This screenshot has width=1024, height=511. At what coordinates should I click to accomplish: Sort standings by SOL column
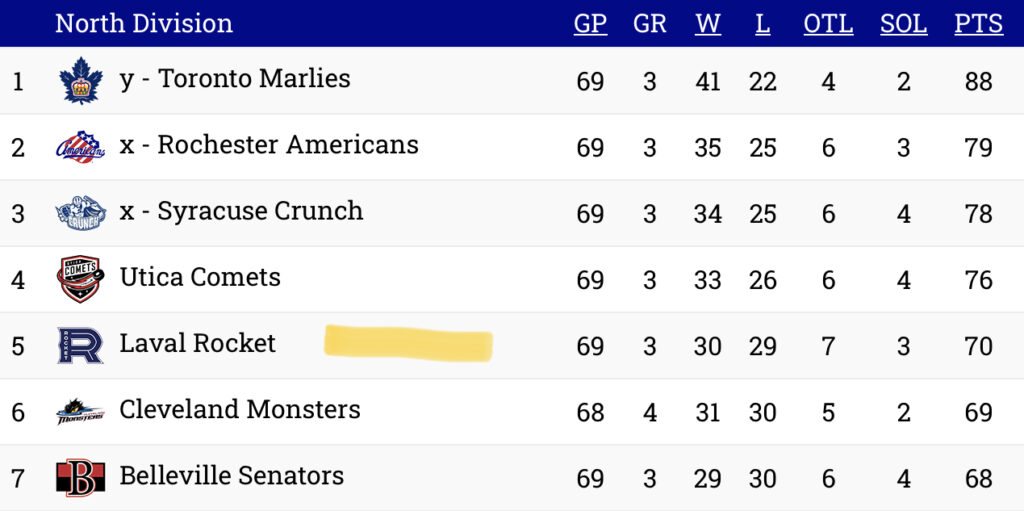[903, 24]
